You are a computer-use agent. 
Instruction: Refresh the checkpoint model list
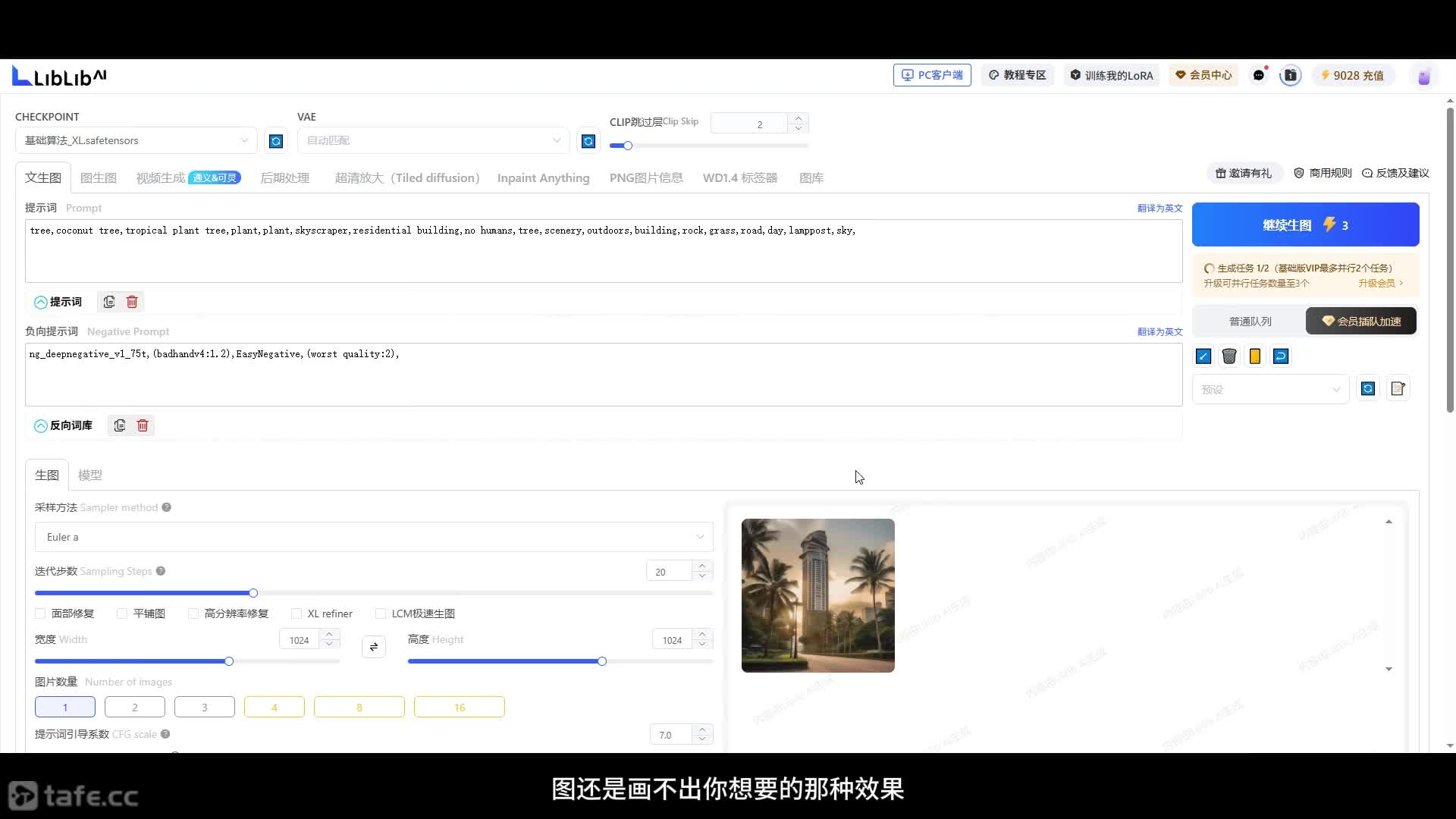click(x=276, y=141)
